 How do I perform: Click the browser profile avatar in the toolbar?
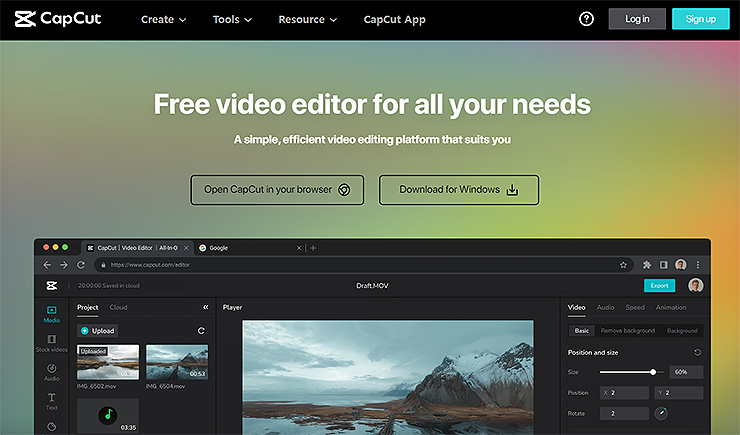[x=681, y=265]
